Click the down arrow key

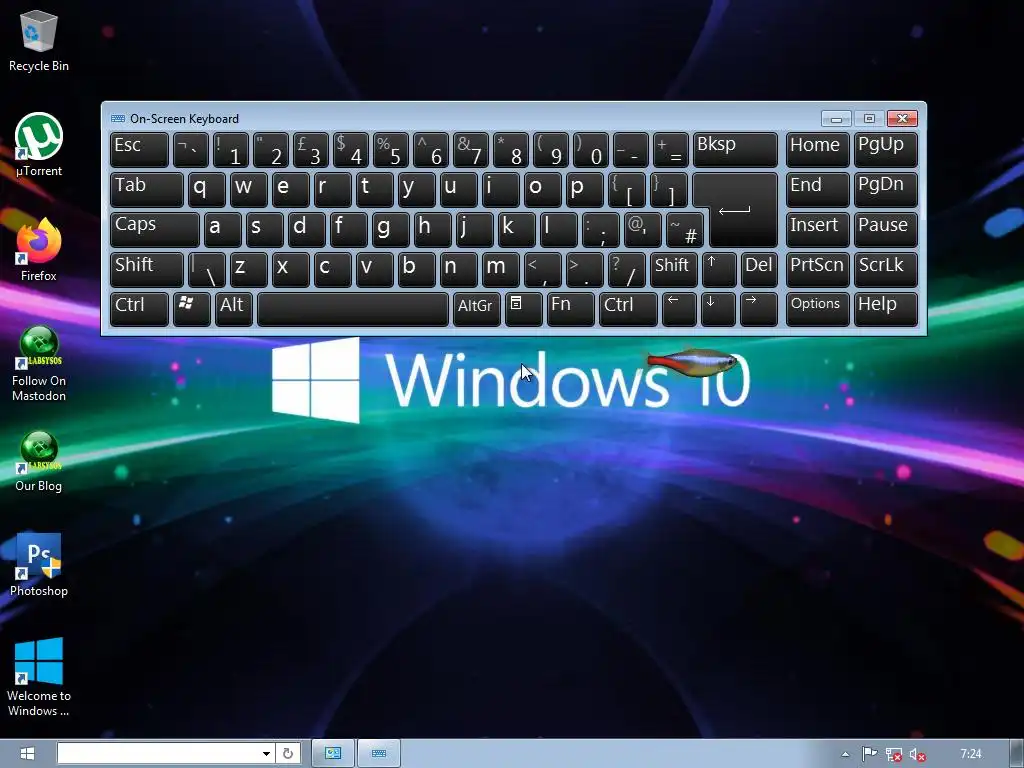tap(718, 310)
